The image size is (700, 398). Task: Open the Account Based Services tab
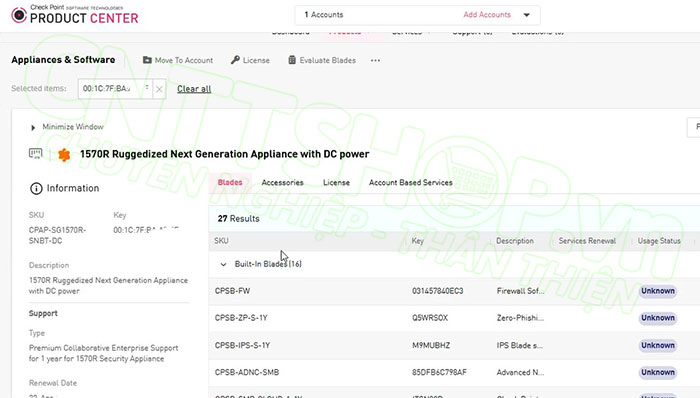[411, 182]
